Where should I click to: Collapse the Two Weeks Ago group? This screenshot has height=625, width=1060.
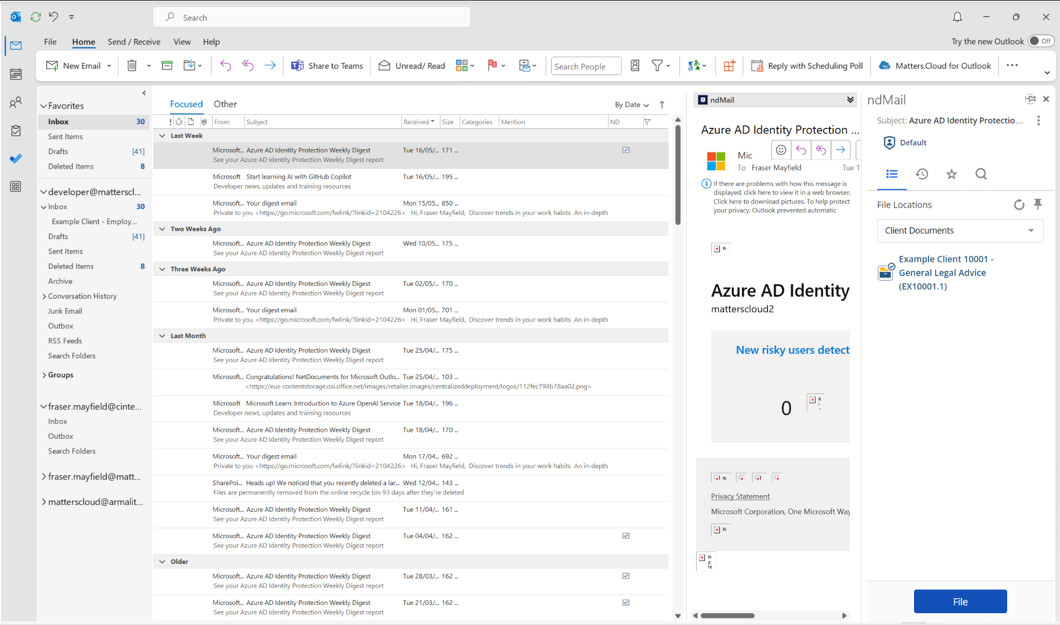point(162,229)
